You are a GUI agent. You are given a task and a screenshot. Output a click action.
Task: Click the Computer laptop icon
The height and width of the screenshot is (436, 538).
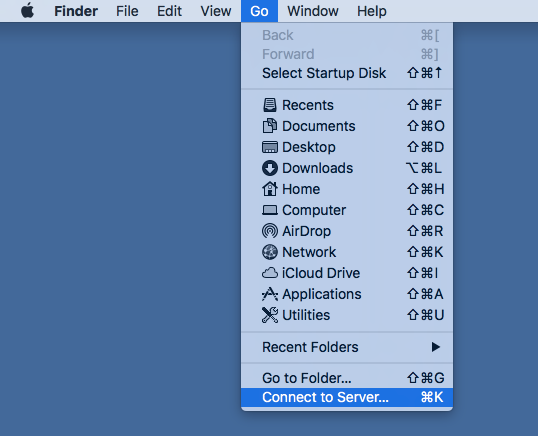pyautogui.click(x=270, y=210)
